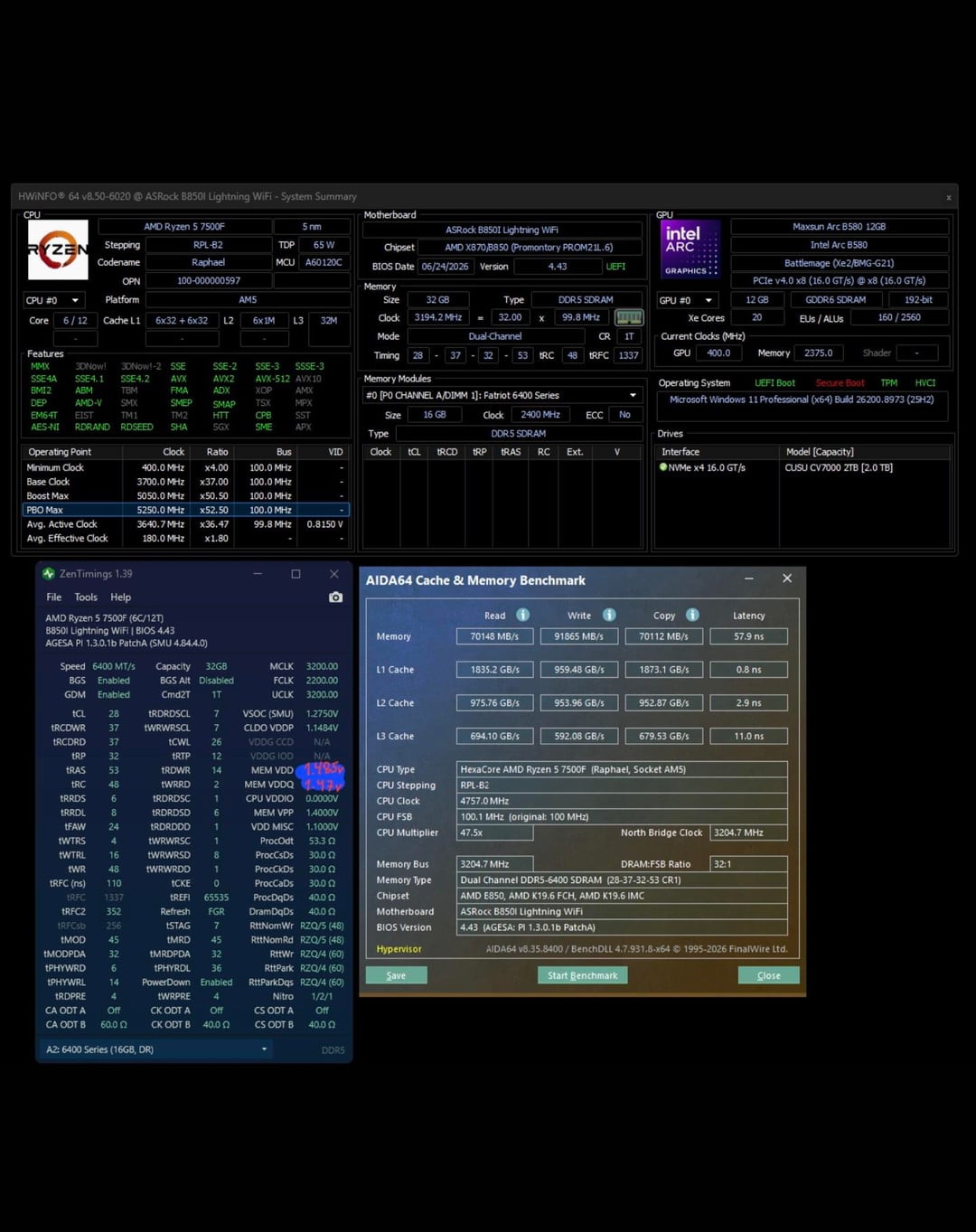Select the Avg. Effective Clock row
The image size is (976, 1232).
click(185, 538)
